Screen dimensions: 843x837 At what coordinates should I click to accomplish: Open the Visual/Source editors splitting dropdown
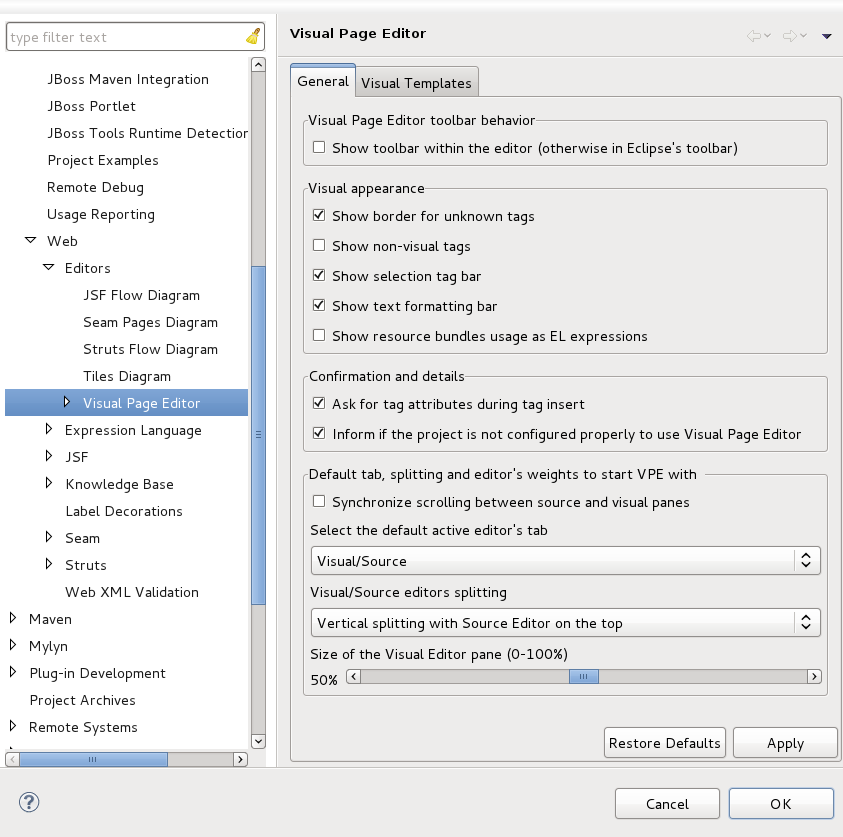565,623
